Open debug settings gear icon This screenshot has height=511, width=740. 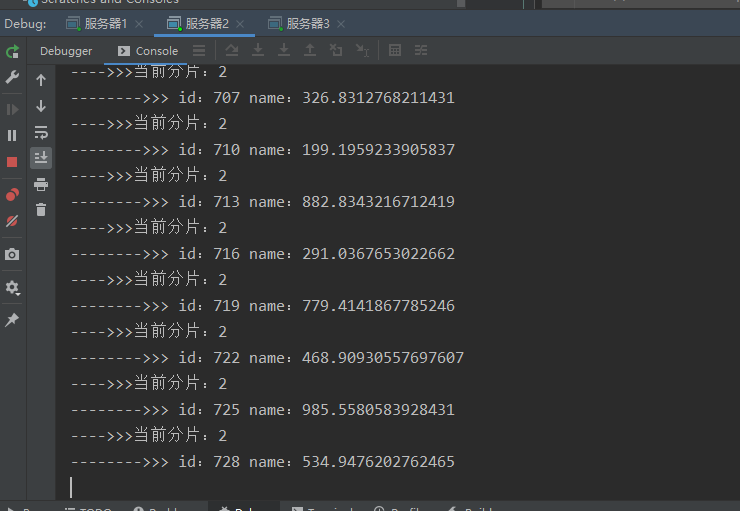click(x=12, y=287)
